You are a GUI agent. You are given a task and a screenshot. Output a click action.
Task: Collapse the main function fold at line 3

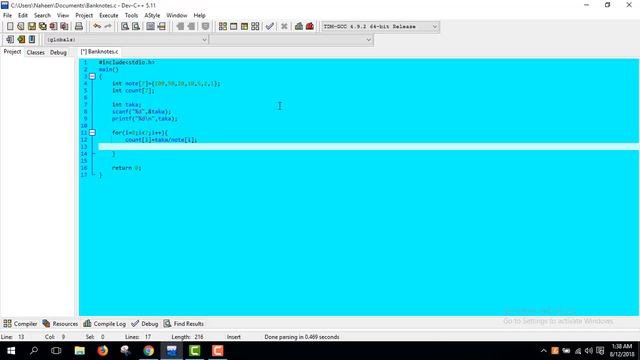92,76
